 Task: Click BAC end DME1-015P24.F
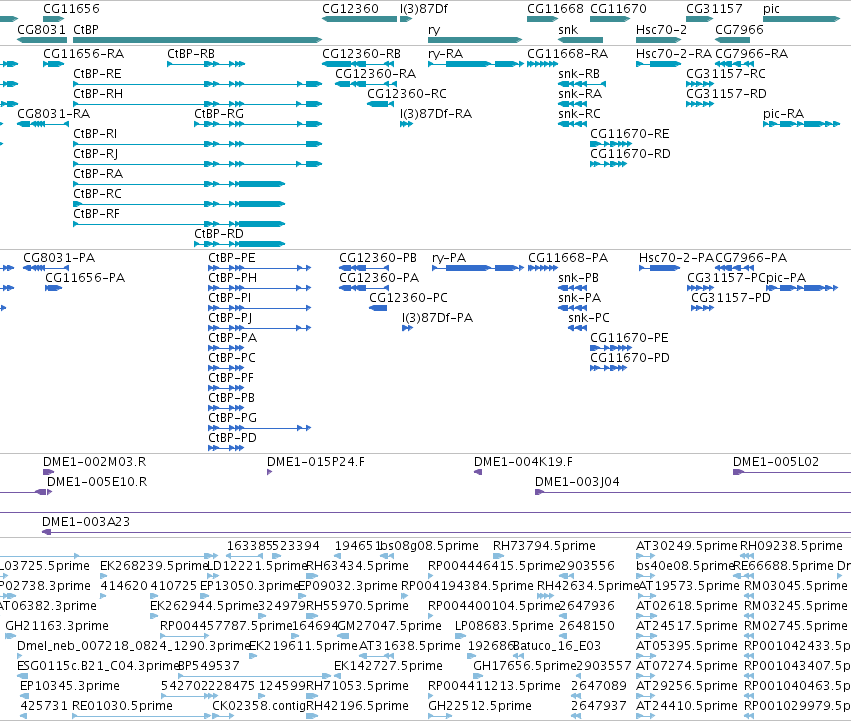[x=270, y=472]
